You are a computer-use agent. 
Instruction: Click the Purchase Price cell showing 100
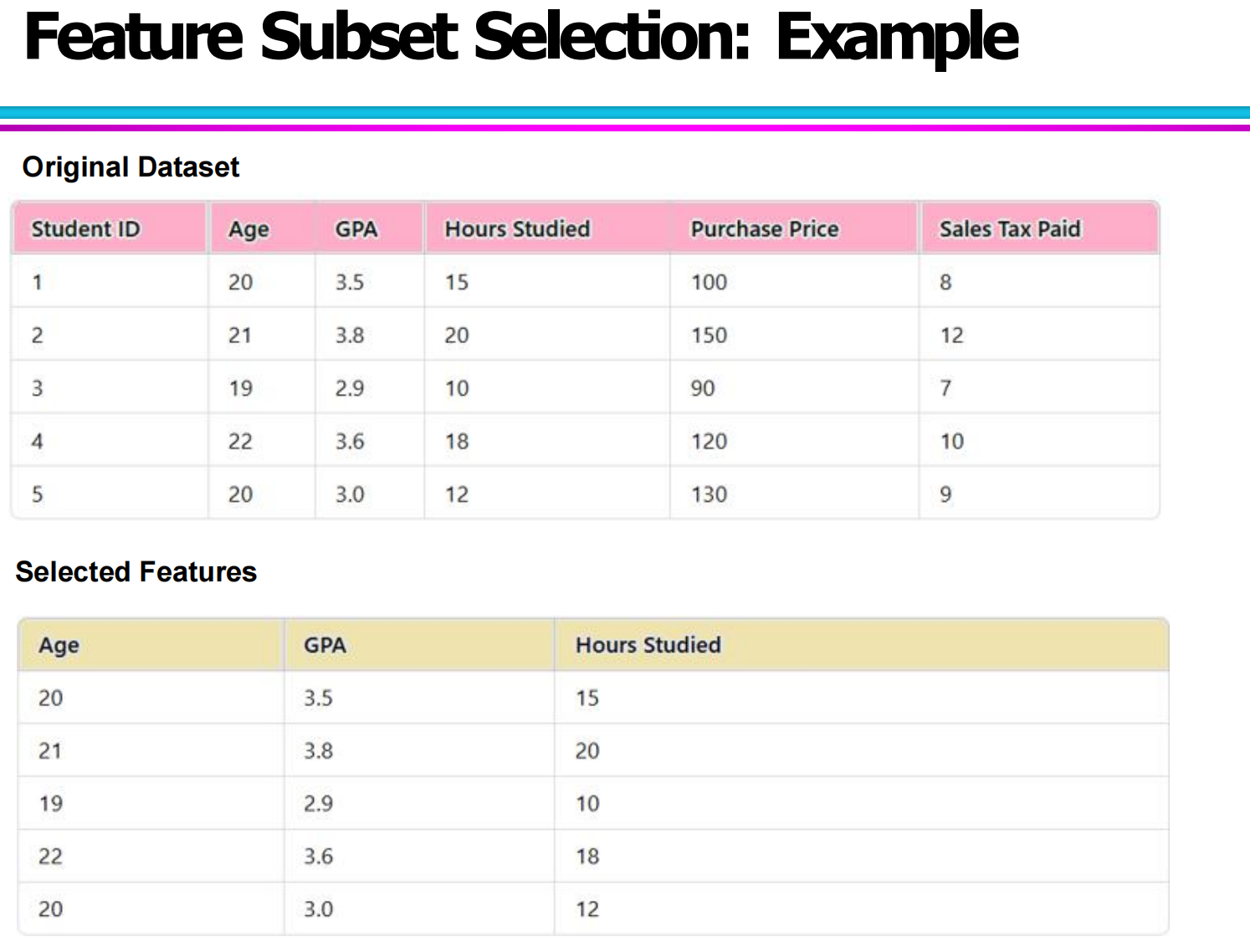(709, 282)
